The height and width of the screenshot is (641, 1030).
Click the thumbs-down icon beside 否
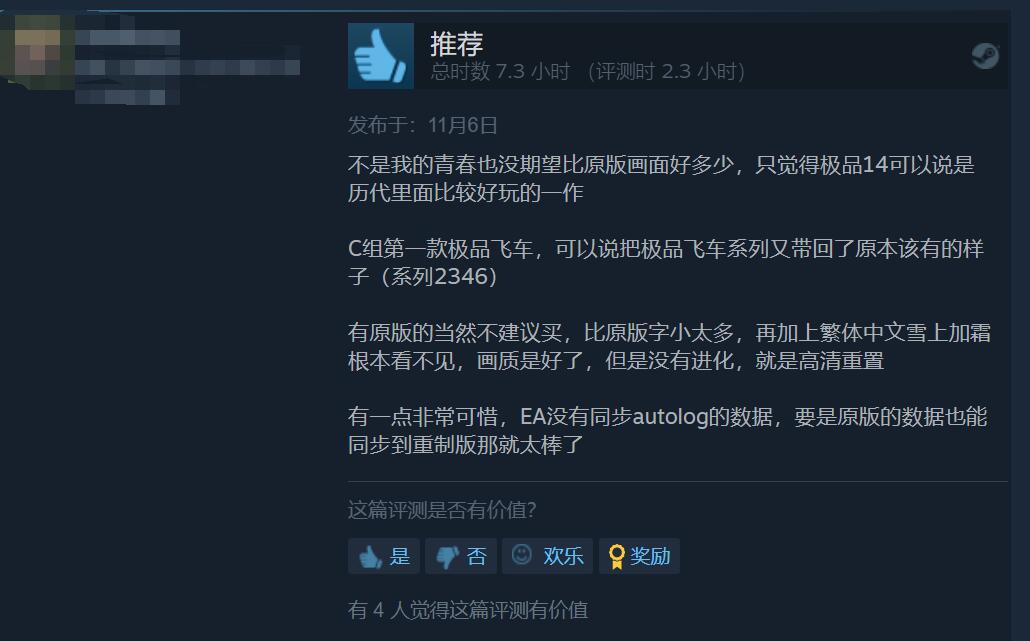tap(447, 557)
